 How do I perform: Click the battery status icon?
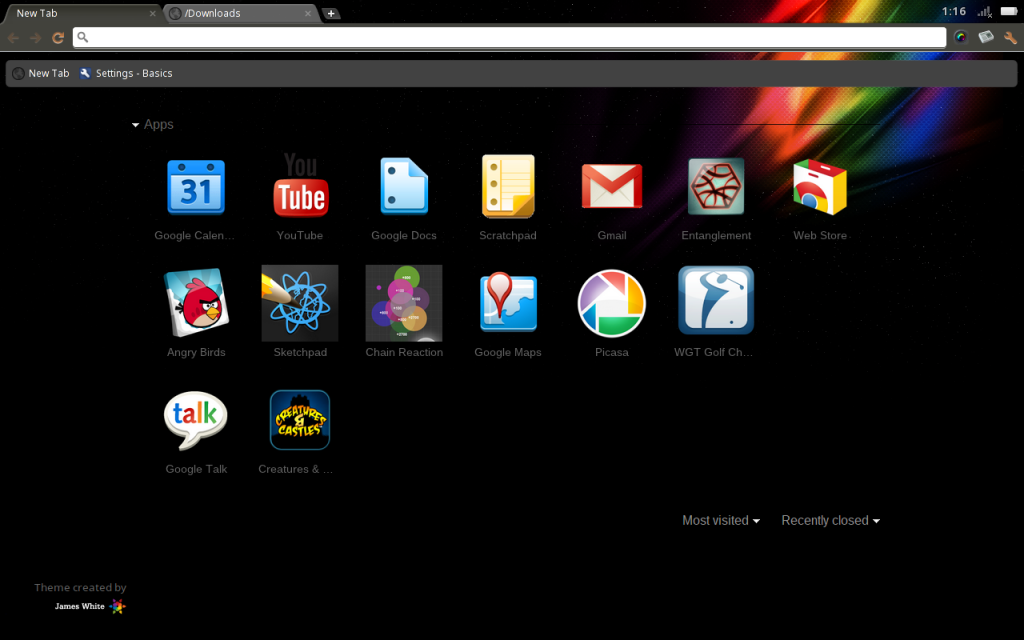click(1009, 11)
